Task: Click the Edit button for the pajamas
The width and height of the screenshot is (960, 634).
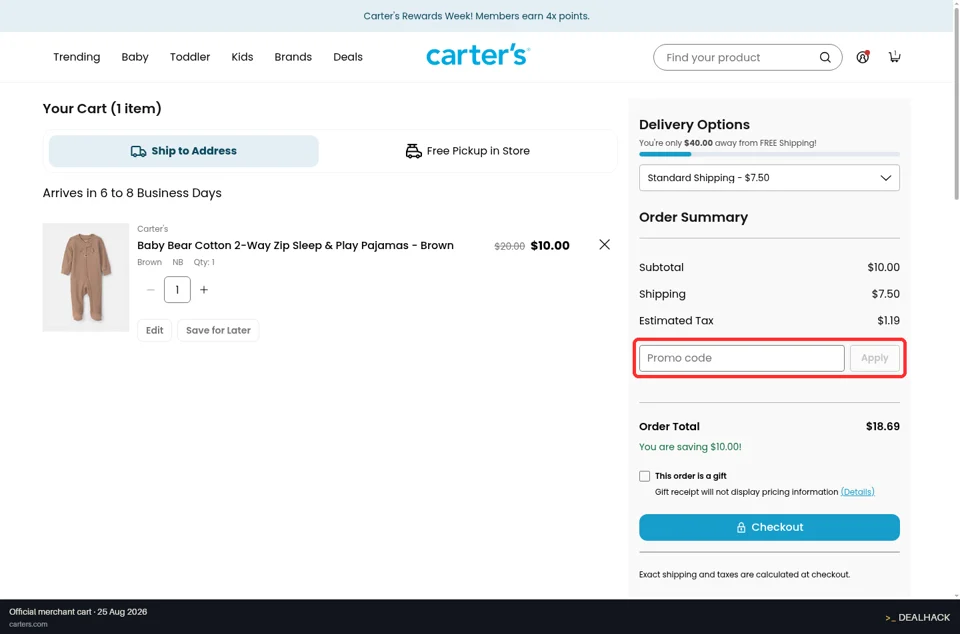Action: click(x=154, y=330)
